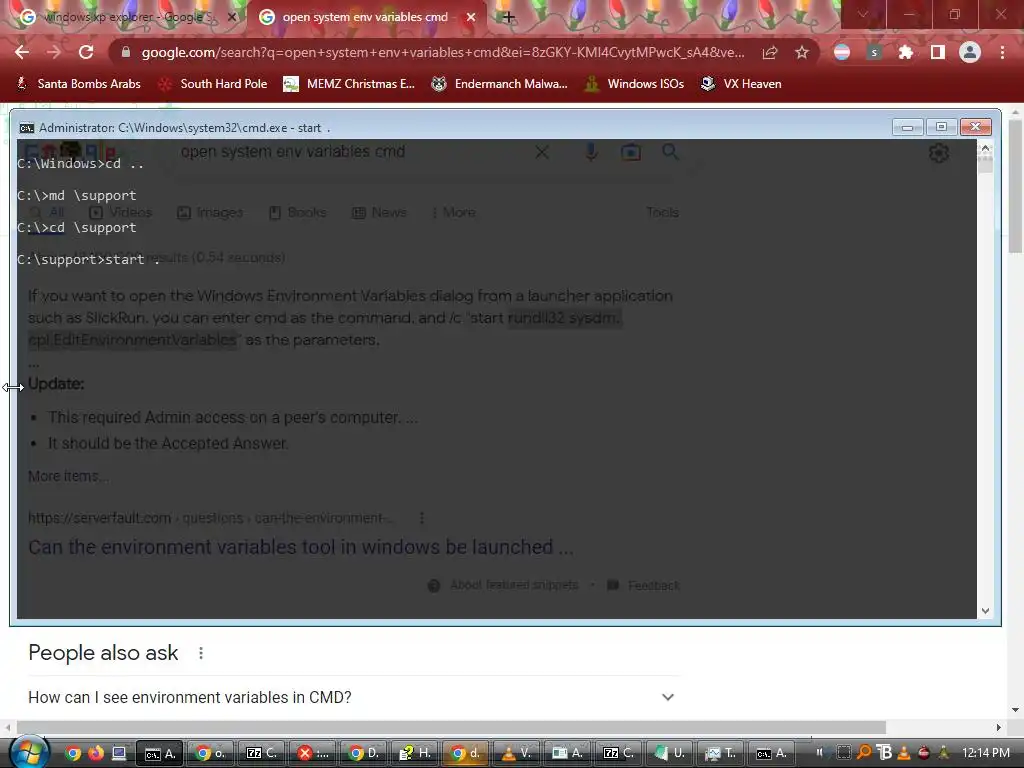Open the 'People also ask' three-dot options

tap(201, 653)
